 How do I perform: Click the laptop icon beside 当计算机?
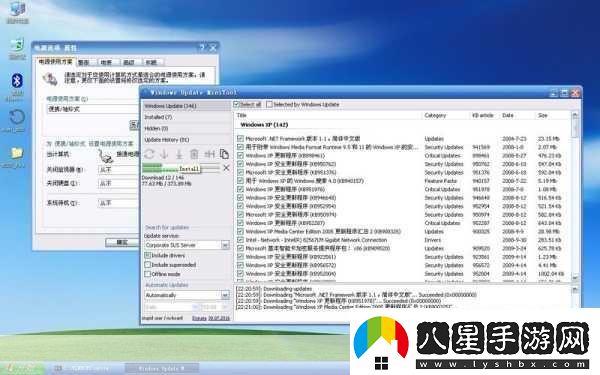point(105,155)
